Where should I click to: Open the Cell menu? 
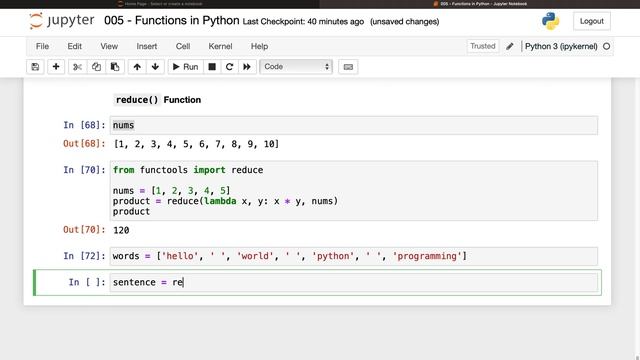183,47
